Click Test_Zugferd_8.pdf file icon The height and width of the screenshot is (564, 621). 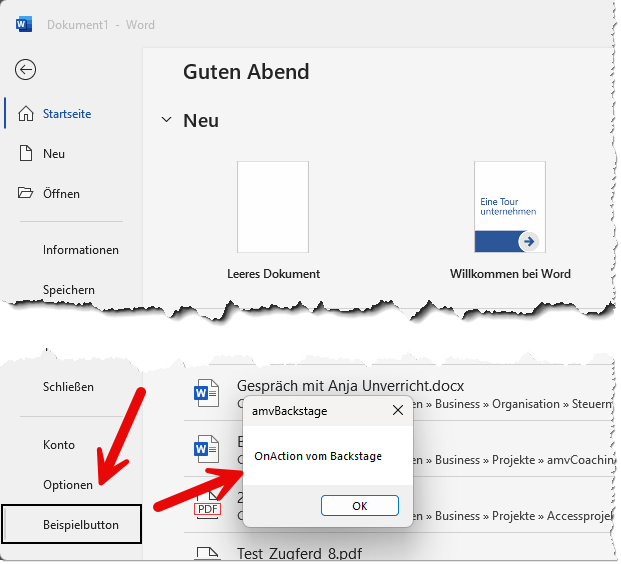pyautogui.click(x=206, y=553)
